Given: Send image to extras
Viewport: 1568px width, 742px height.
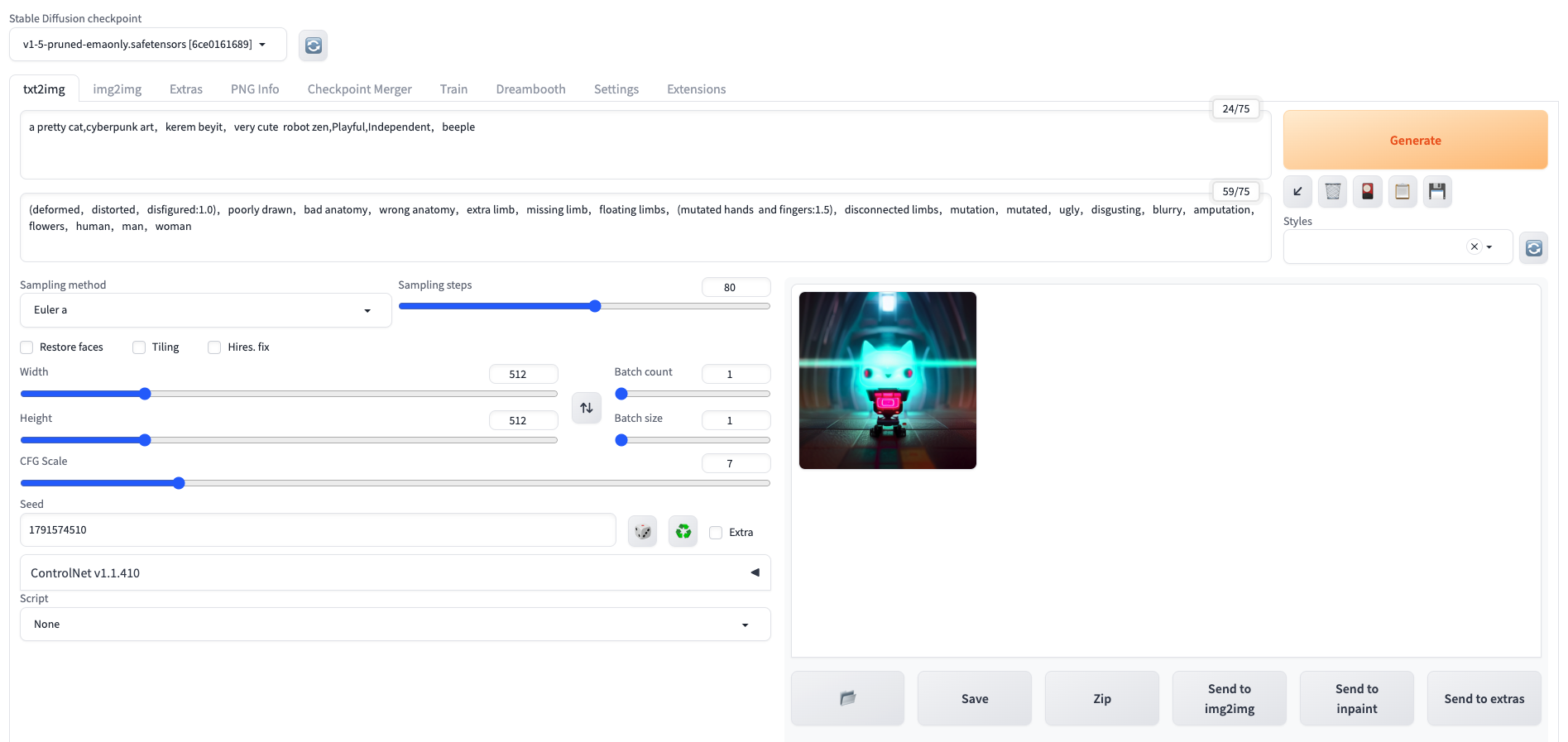Looking at the screenshot, I should pyautogui.click(x=1484, y=698).
